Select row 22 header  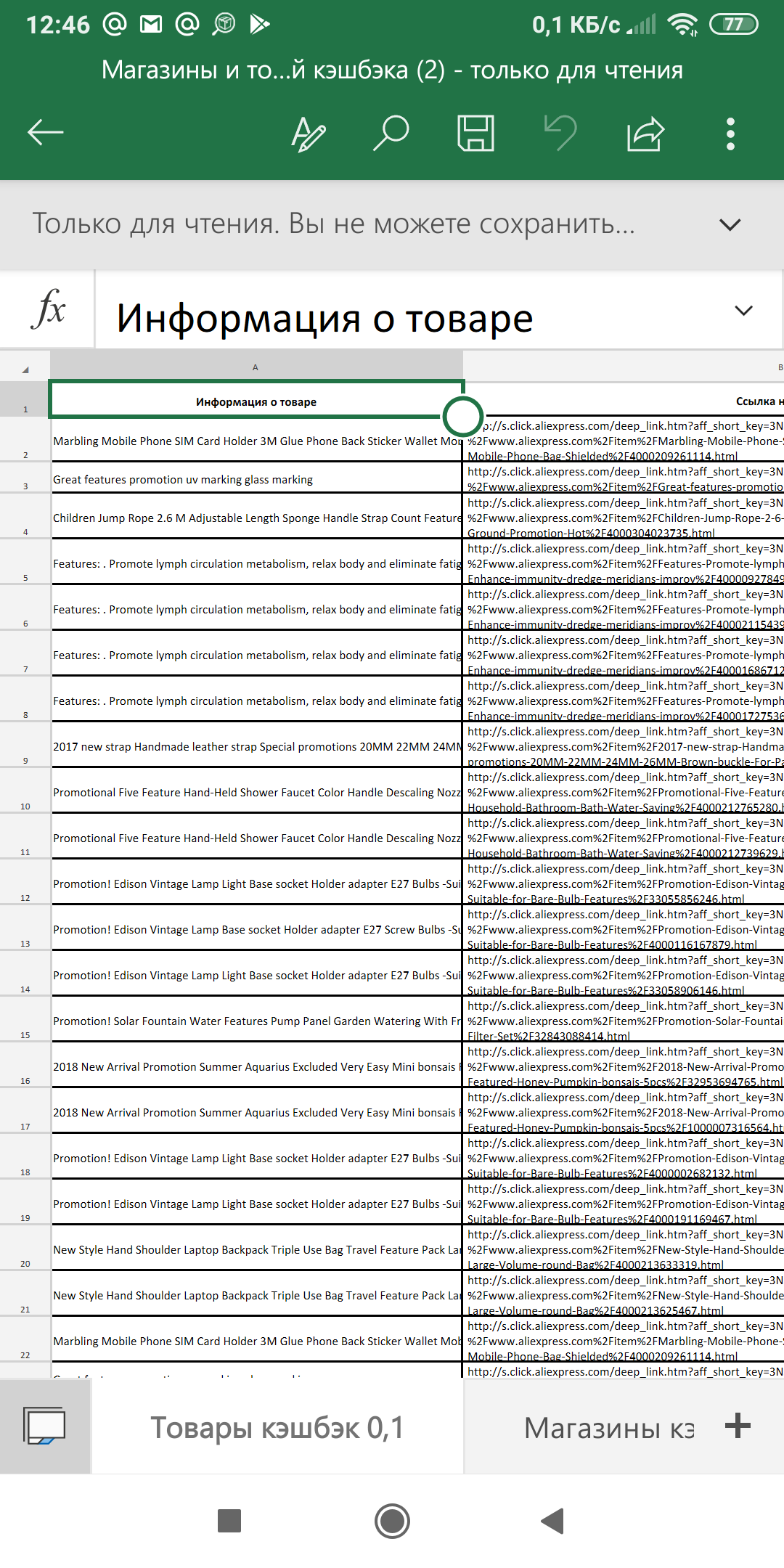tap(25, 1339)
